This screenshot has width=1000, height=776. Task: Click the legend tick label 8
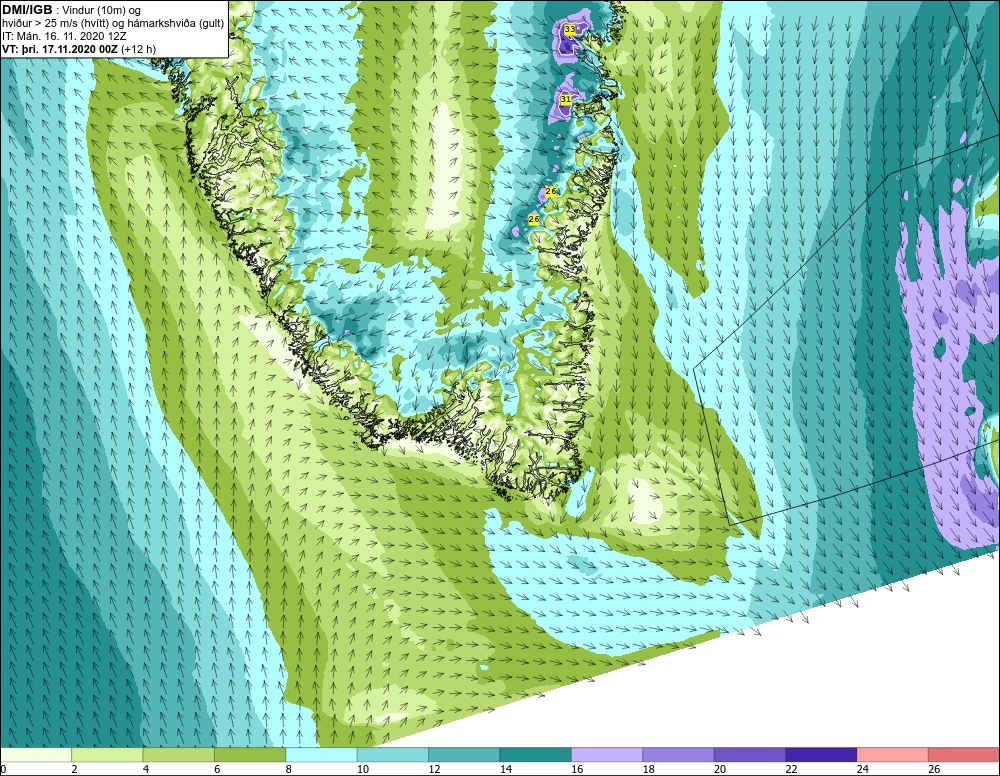289,769
